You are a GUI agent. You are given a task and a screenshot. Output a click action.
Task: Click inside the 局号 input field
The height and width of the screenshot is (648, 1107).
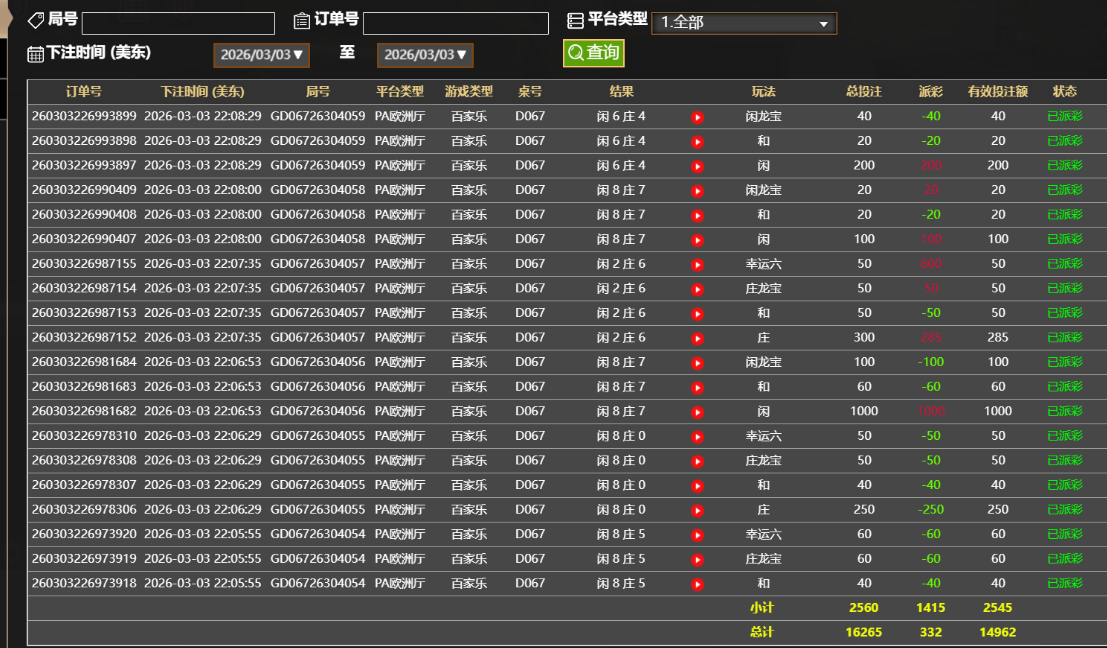(x=178, y=22)
